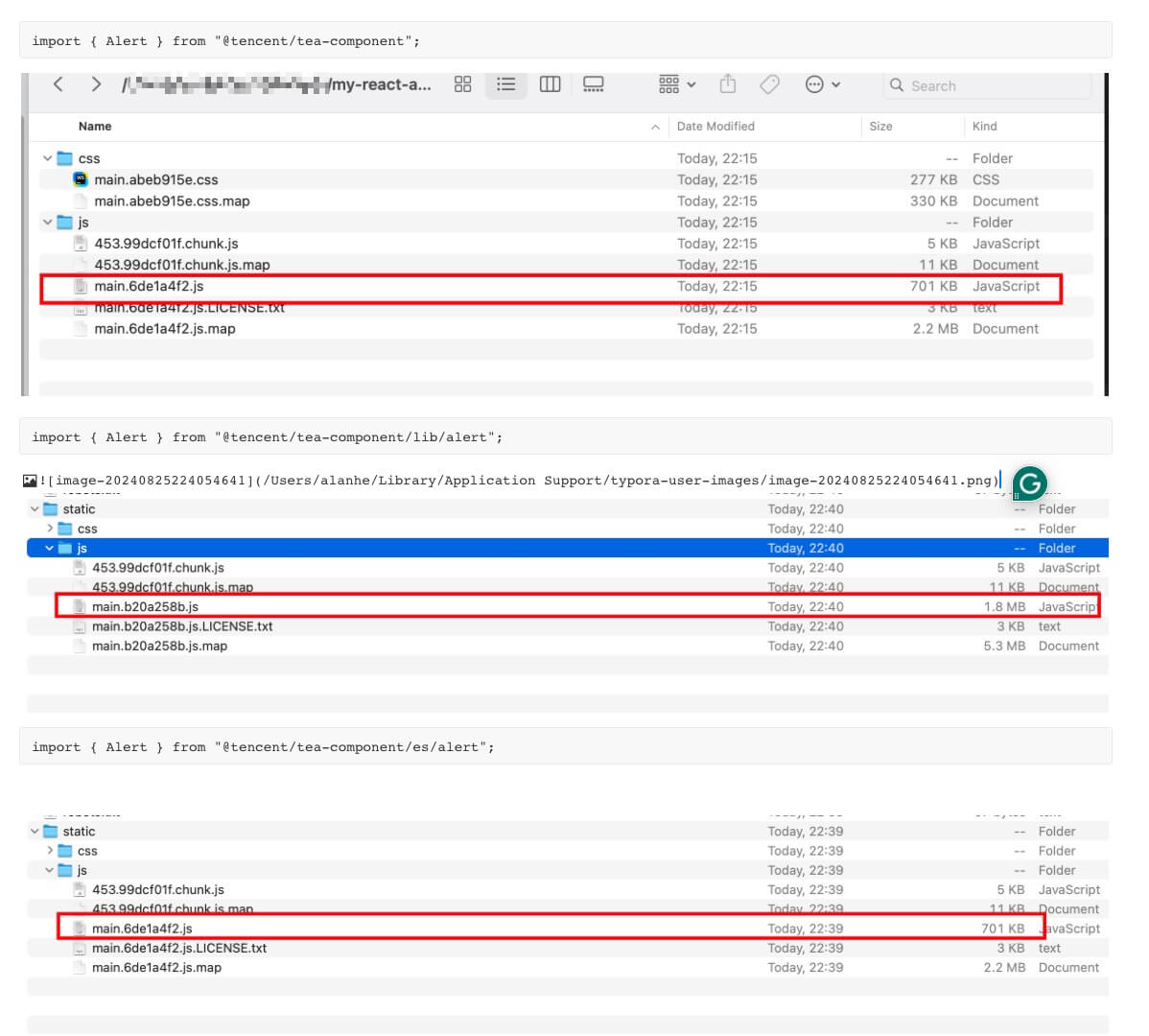Screen dimensions: 1149x1036
Task: Click the Grammarly badge icon
Action: pyautogui.click(x=1029, y=483)
